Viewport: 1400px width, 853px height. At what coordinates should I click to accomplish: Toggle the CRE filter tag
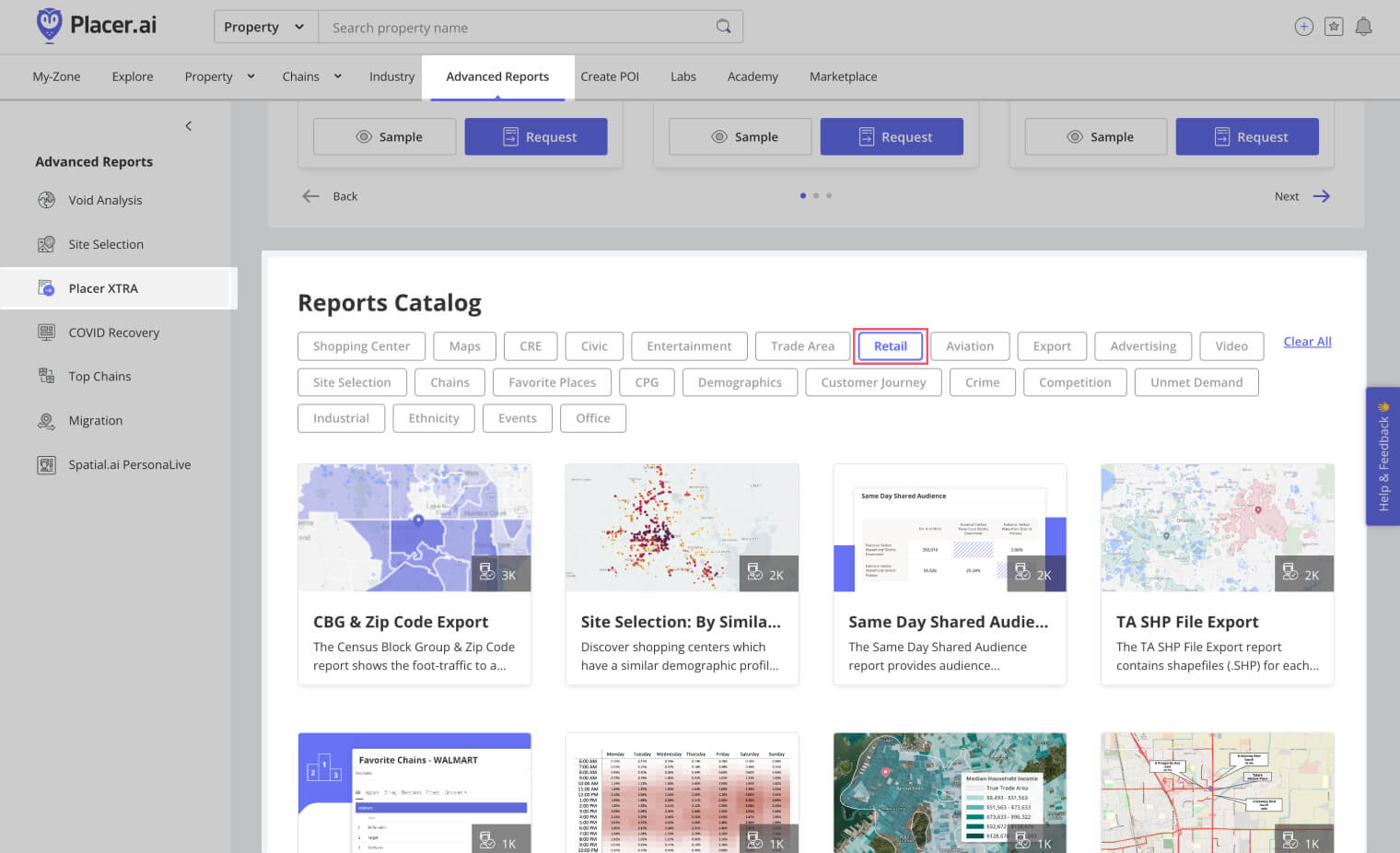(x=531, y=346)
